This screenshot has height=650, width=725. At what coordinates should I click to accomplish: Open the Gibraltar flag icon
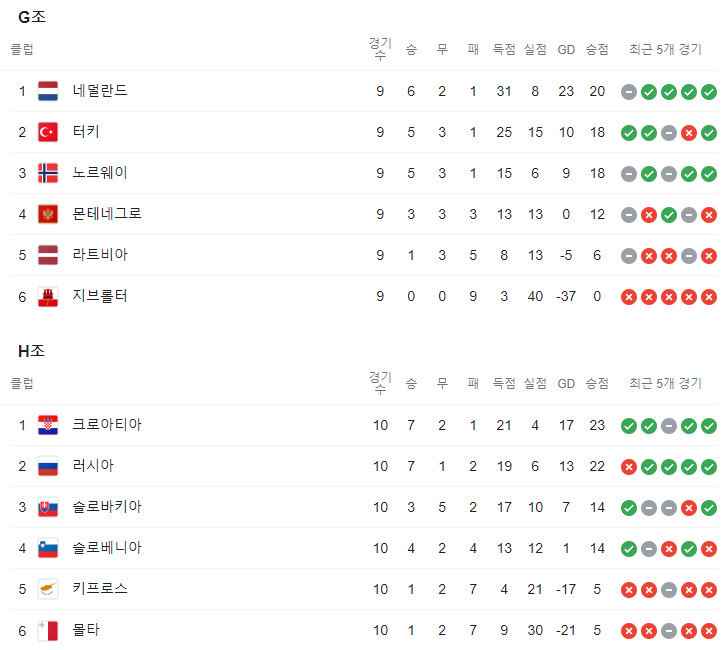tap(48, 297)
